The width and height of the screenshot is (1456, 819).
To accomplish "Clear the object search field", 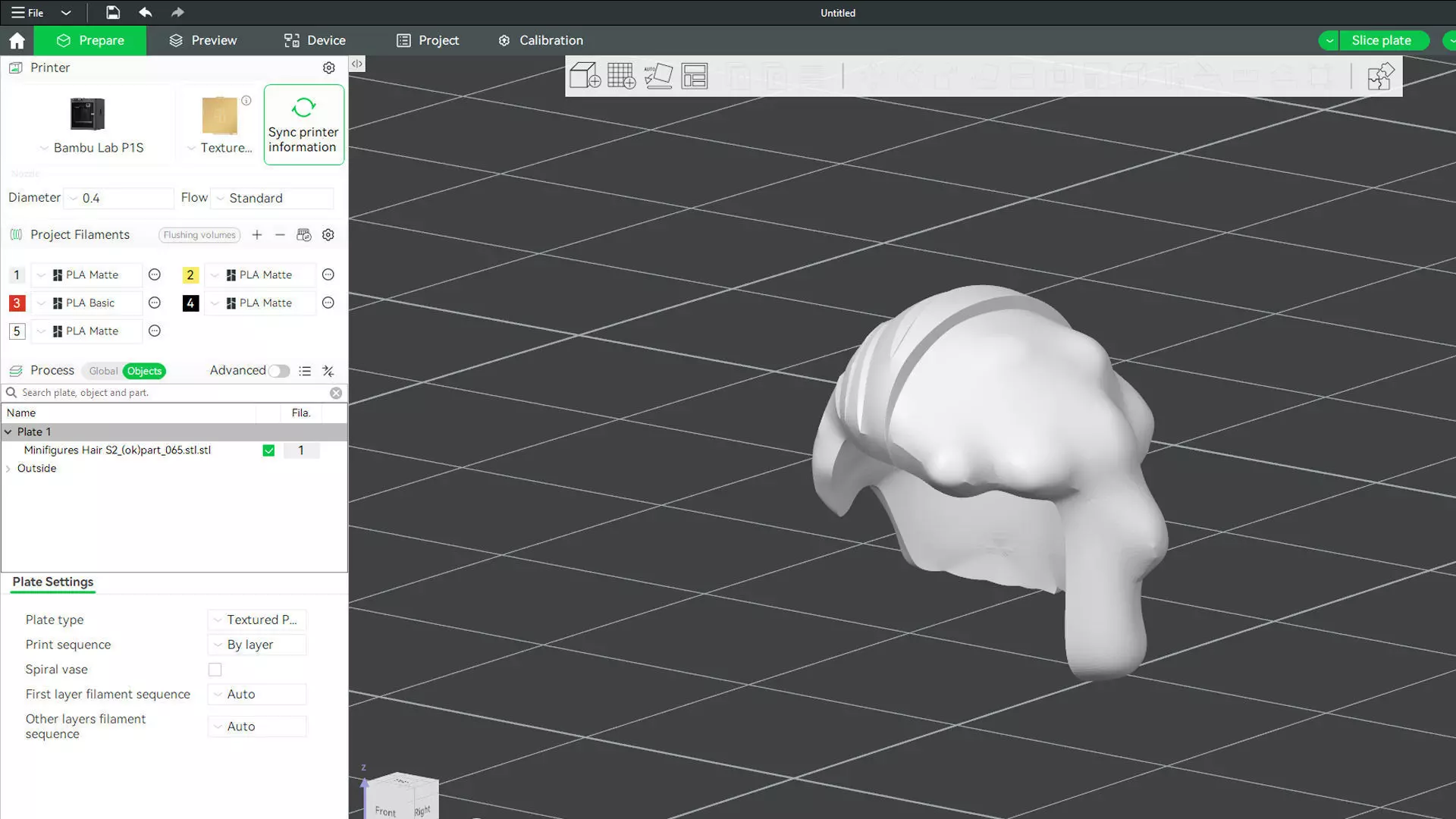I will tap(336, 393).
